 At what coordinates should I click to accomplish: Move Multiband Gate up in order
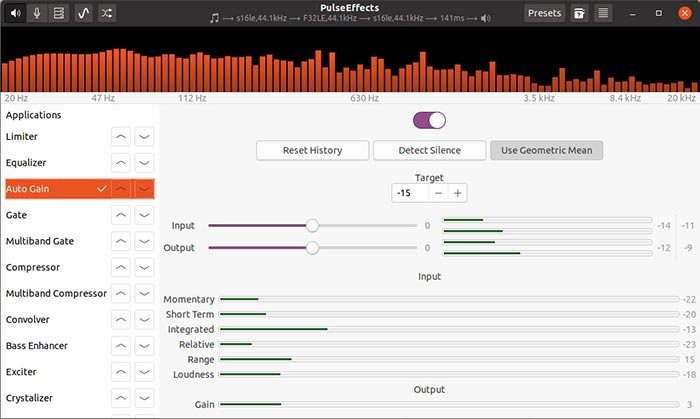[x=121, y=241]
